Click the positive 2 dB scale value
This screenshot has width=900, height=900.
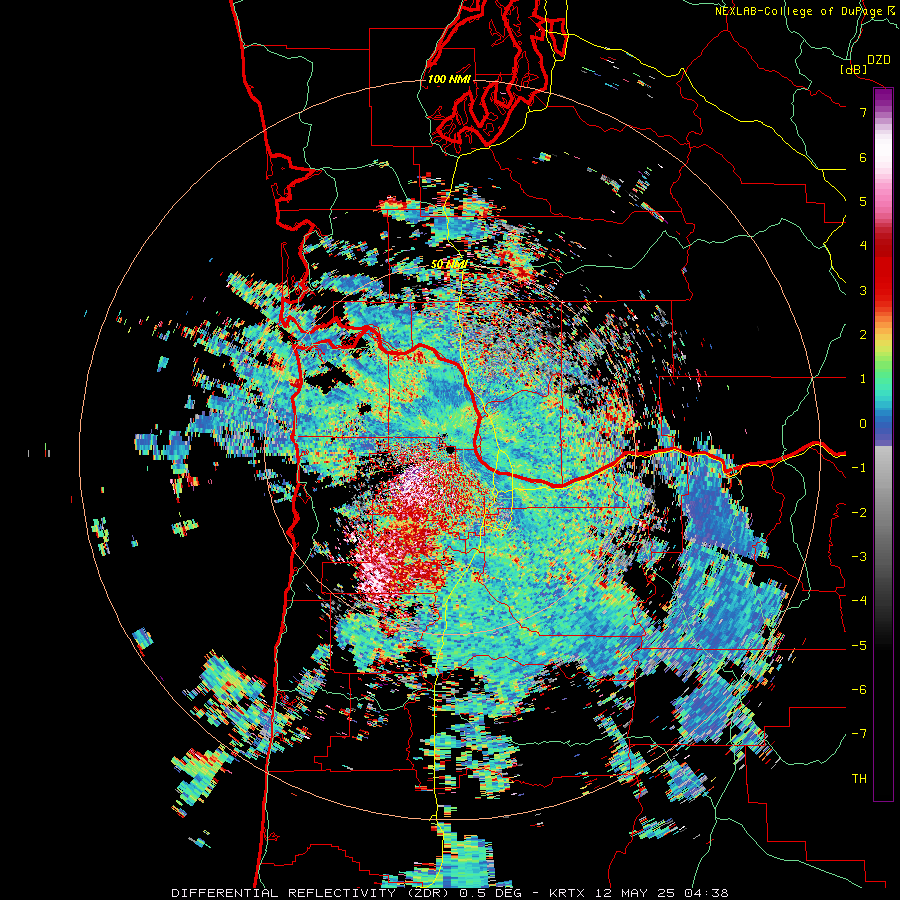coord(863,335)
